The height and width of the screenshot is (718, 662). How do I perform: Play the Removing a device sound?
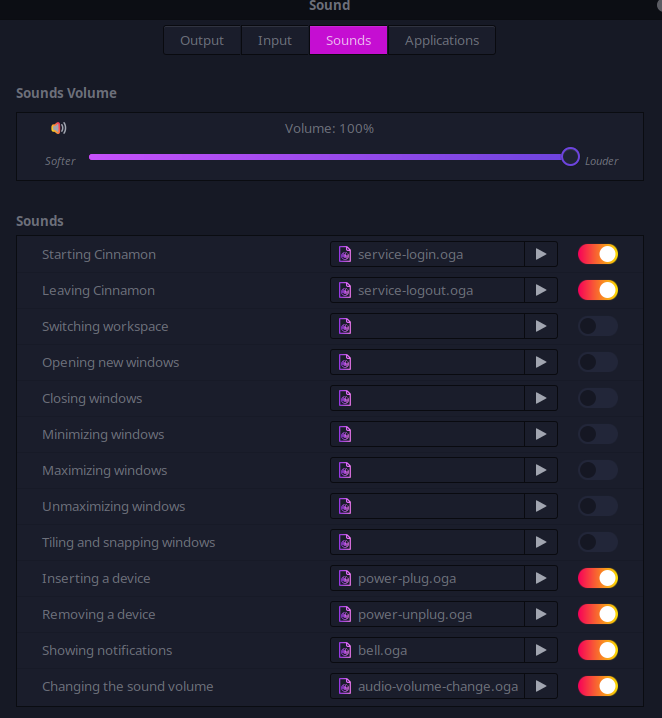click(x=541, y=614)
